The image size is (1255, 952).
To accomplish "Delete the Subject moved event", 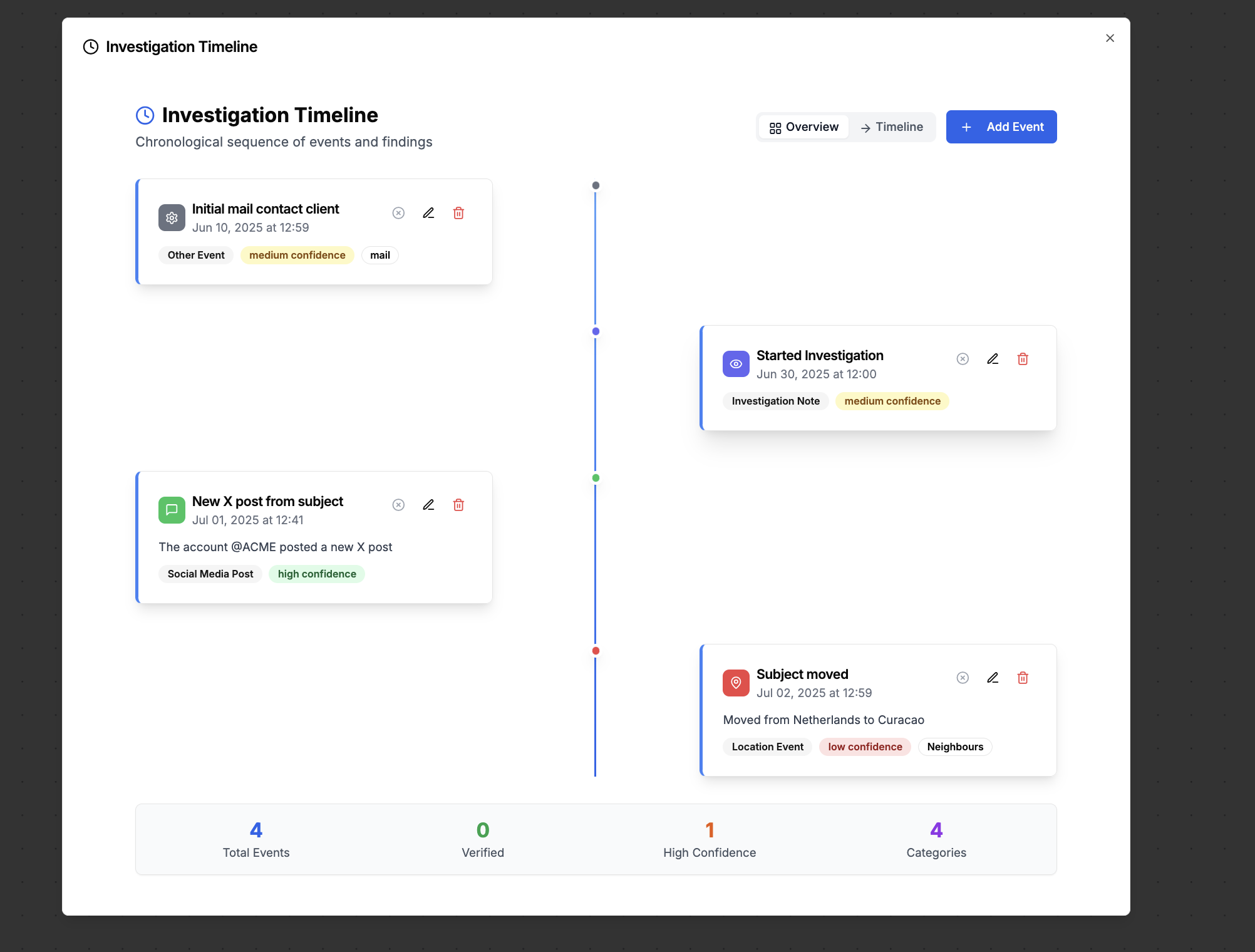I will [x=1023, y=678].
